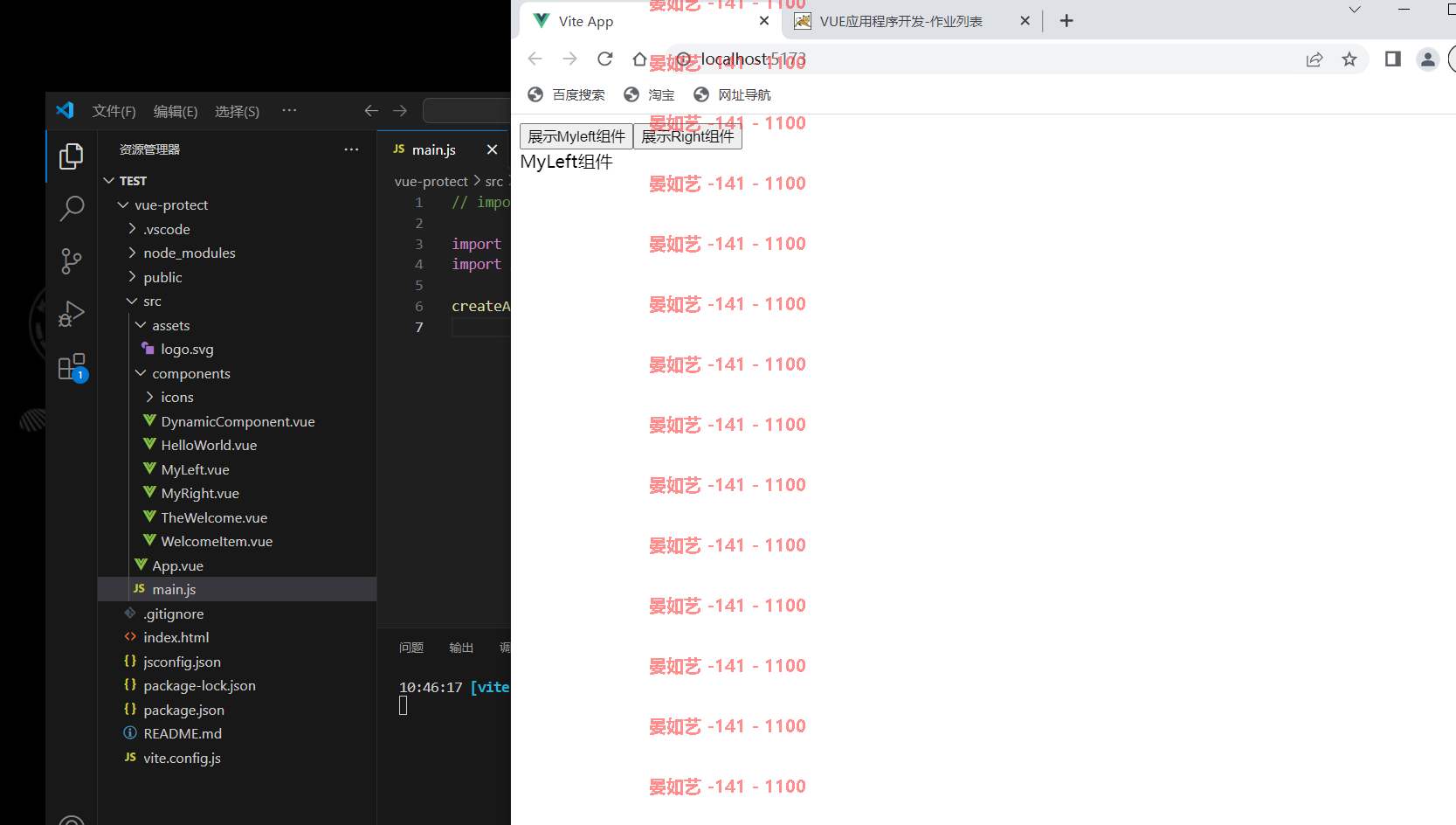1456x825 pixels.
Task: Collapse the src folder
Action: pyautogui.click(x=237, y=301)
